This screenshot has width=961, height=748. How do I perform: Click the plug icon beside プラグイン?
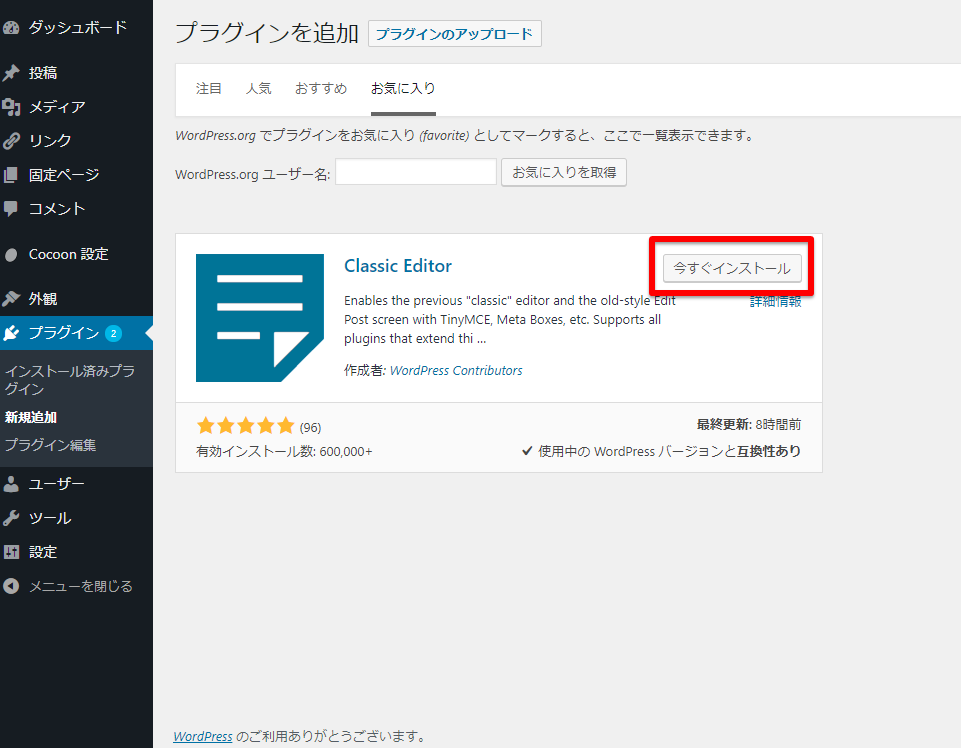pyautogui.click(x=11, y=333)
